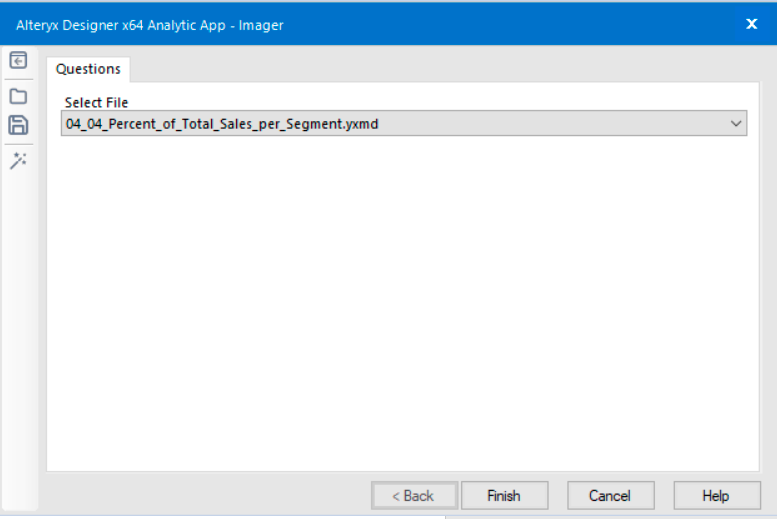The width and height of the screenshot is (777, 519).
Task: Click the Alteryx Designer x64 Analytic App title
Action: [x=150, y=25]
